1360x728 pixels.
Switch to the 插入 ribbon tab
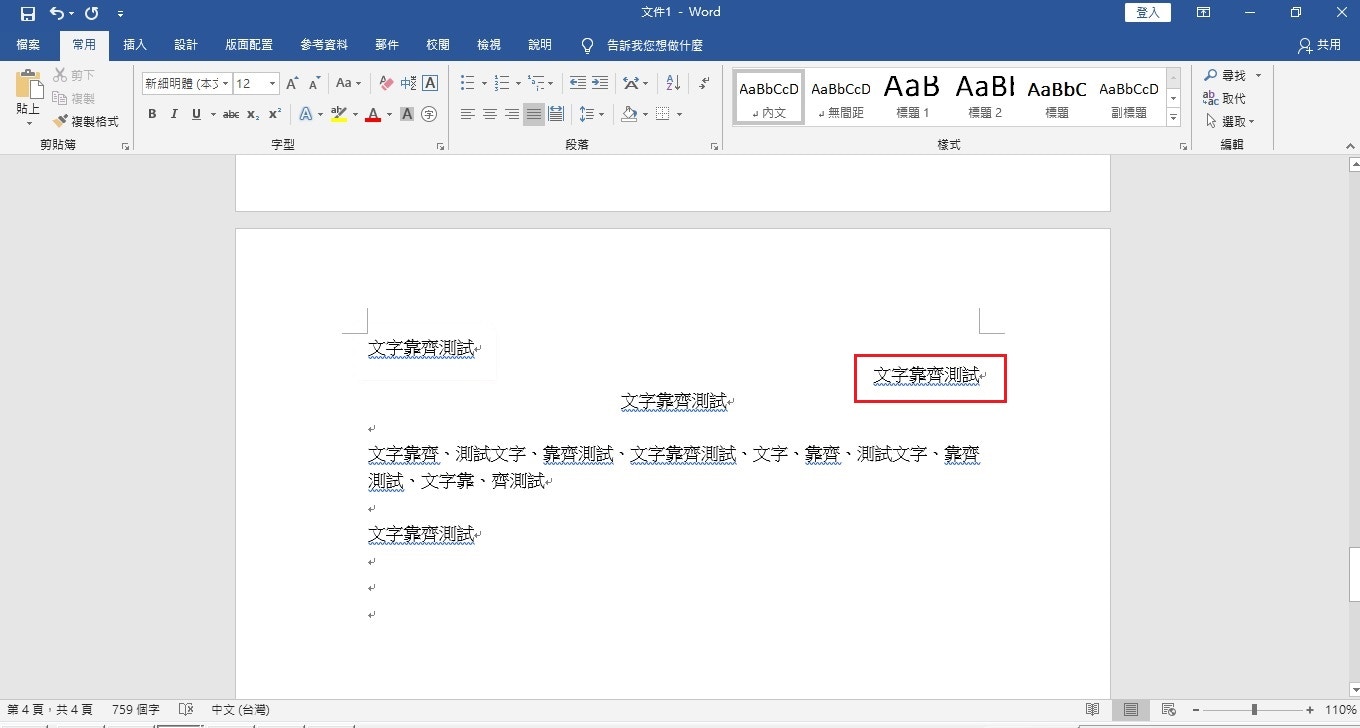[135, 44]
